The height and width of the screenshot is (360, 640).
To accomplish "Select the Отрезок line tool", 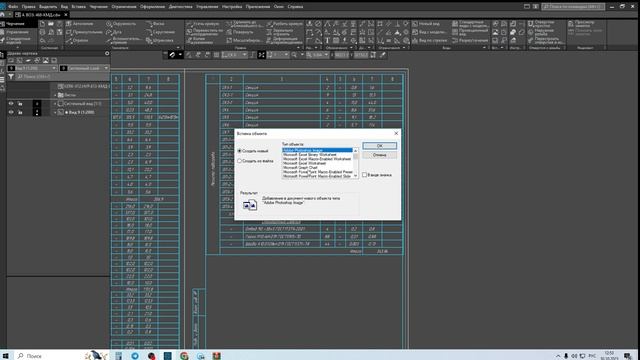I will point(77,40).
